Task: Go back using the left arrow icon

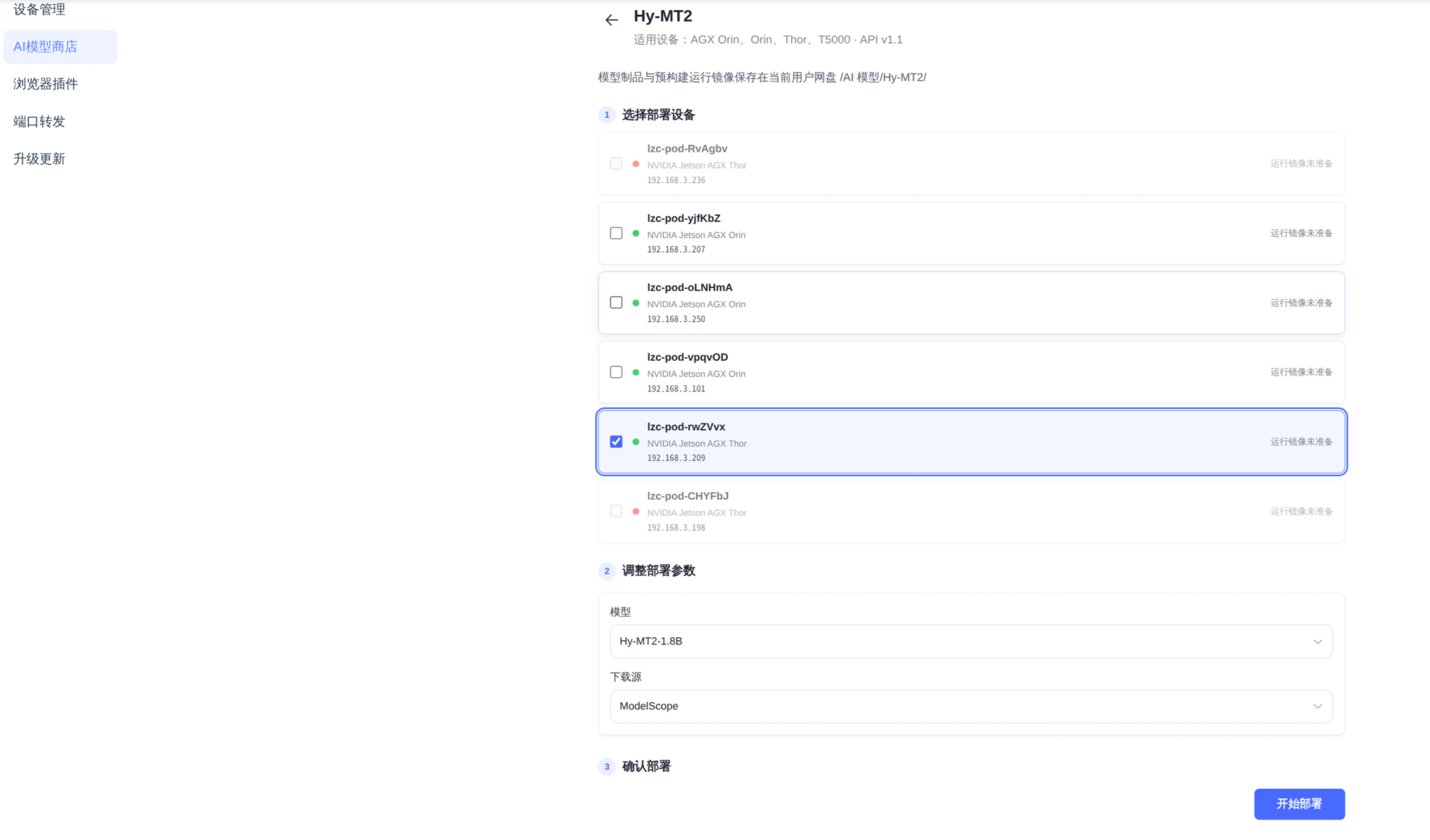Action: [611, 20]
